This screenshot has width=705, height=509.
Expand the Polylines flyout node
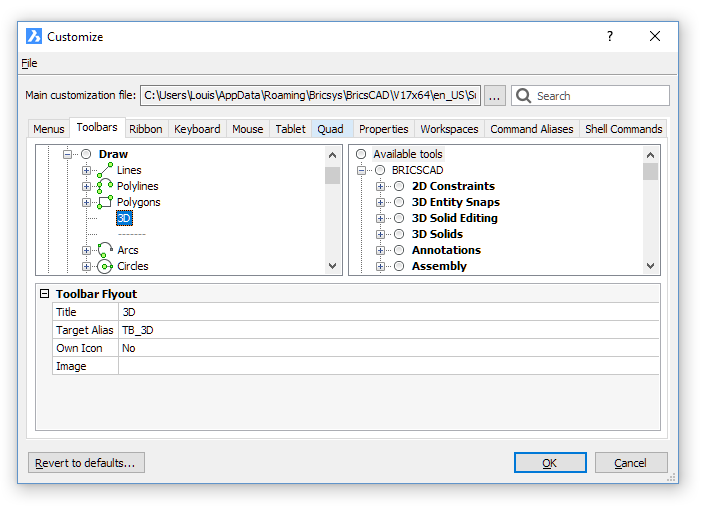(x=86, y=186)
